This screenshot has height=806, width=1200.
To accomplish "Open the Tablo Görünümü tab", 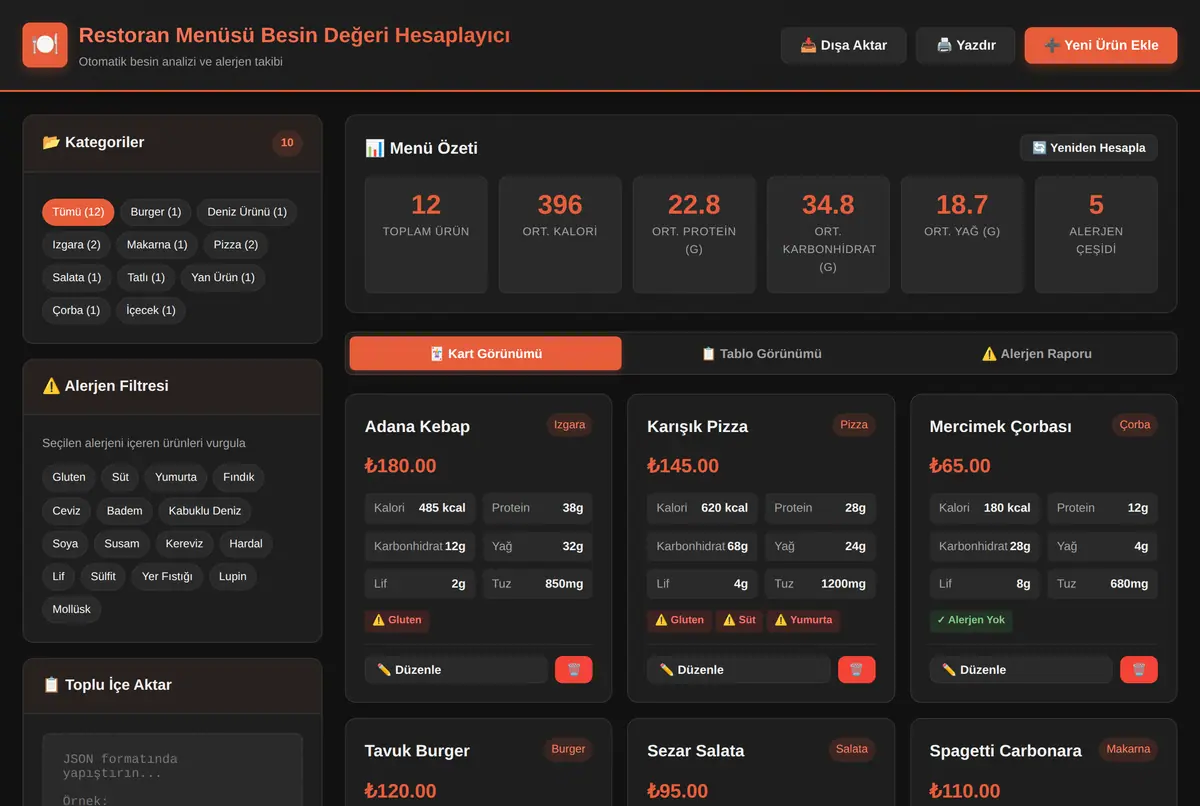I will click(x=761, y=353).
